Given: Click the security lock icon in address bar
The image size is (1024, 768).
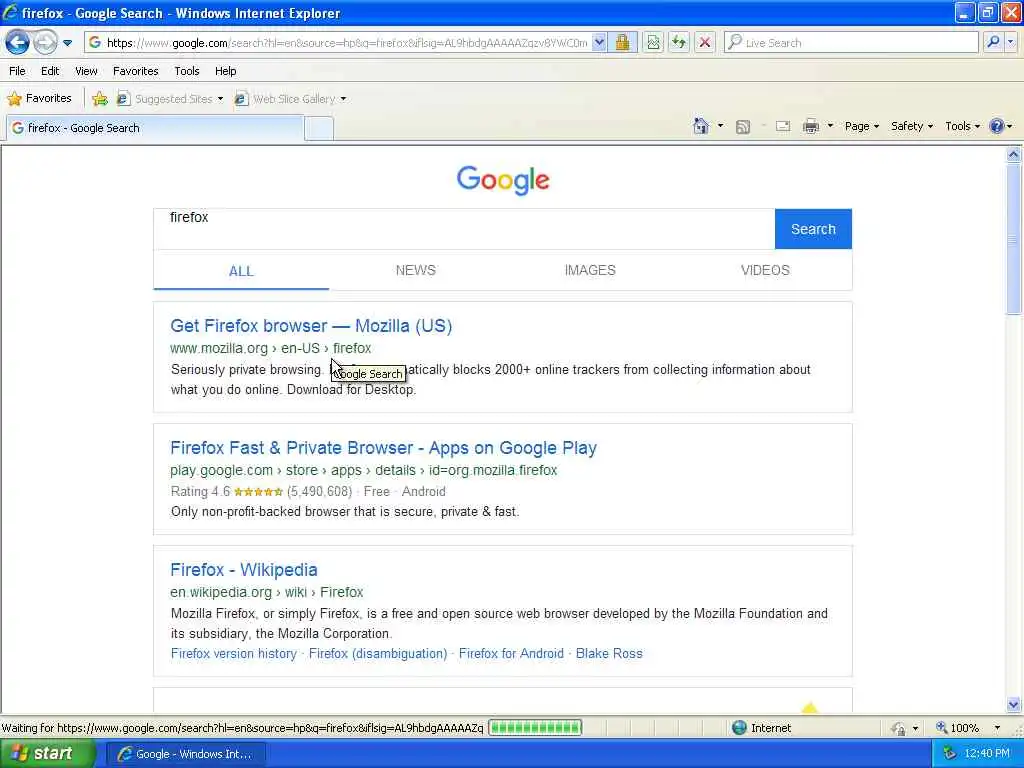Looking at the screenshot, I should point(622,43).
